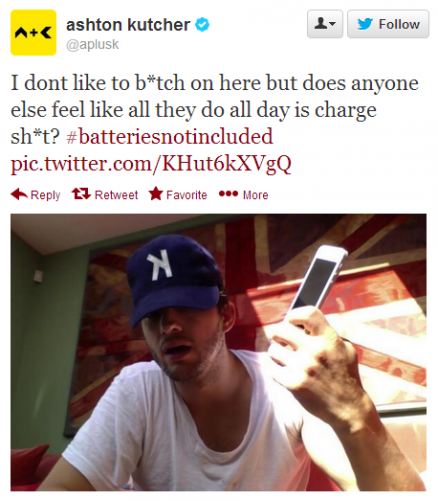The height and width of the screenshot is (500, 438).
Task: Expand the More options label
Action: pos(255,195)
